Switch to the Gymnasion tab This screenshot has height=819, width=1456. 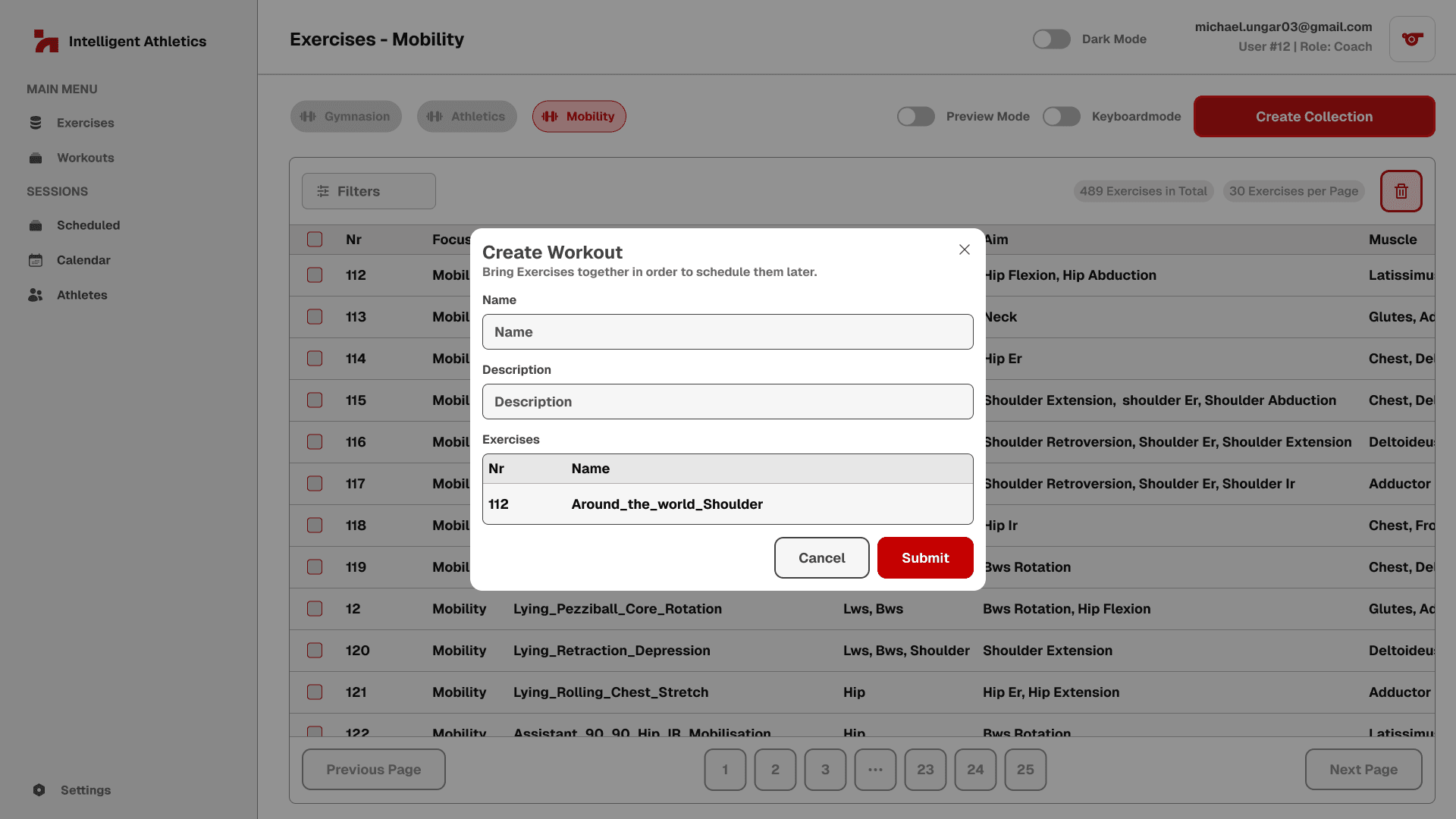coord(346,116)
